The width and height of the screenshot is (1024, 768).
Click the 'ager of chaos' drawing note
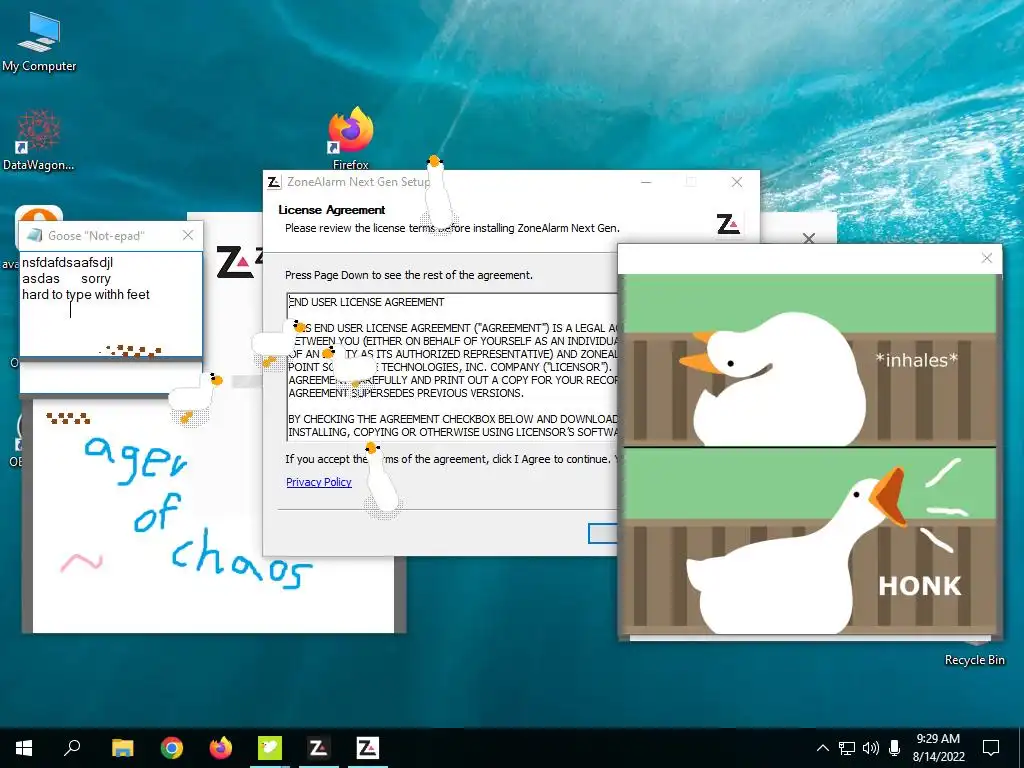(214, 516)
